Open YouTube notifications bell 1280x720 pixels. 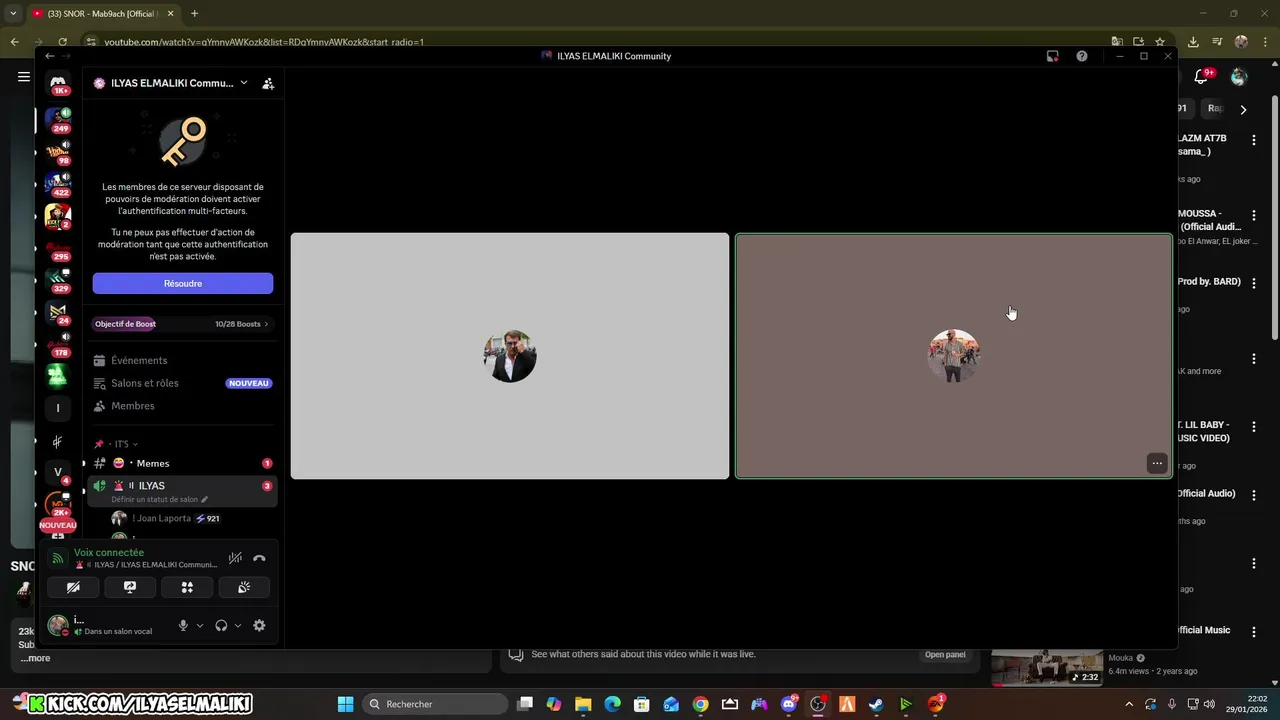coord(1202,77)
